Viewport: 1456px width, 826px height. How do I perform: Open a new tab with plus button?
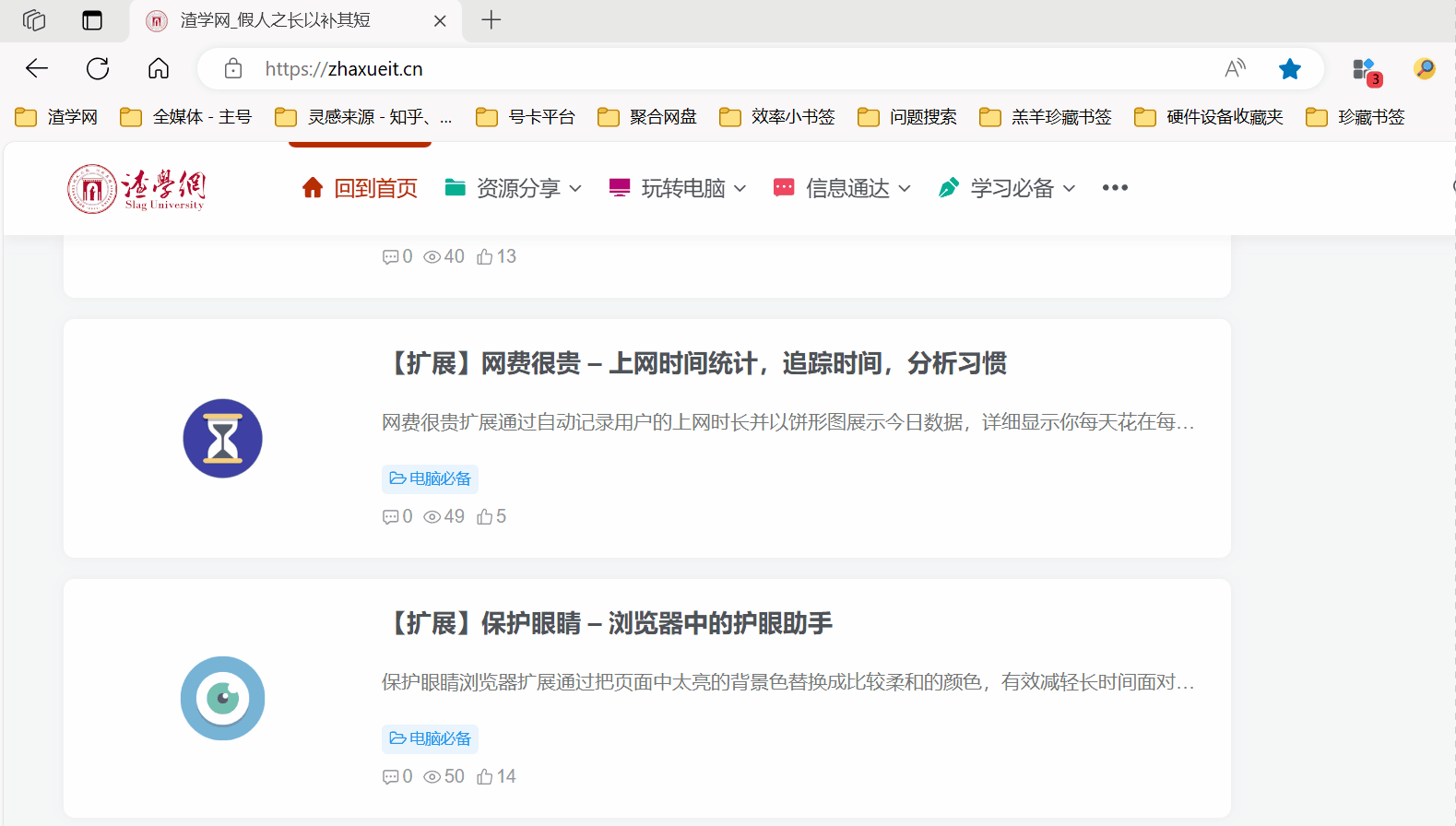[x=491, y=19]
